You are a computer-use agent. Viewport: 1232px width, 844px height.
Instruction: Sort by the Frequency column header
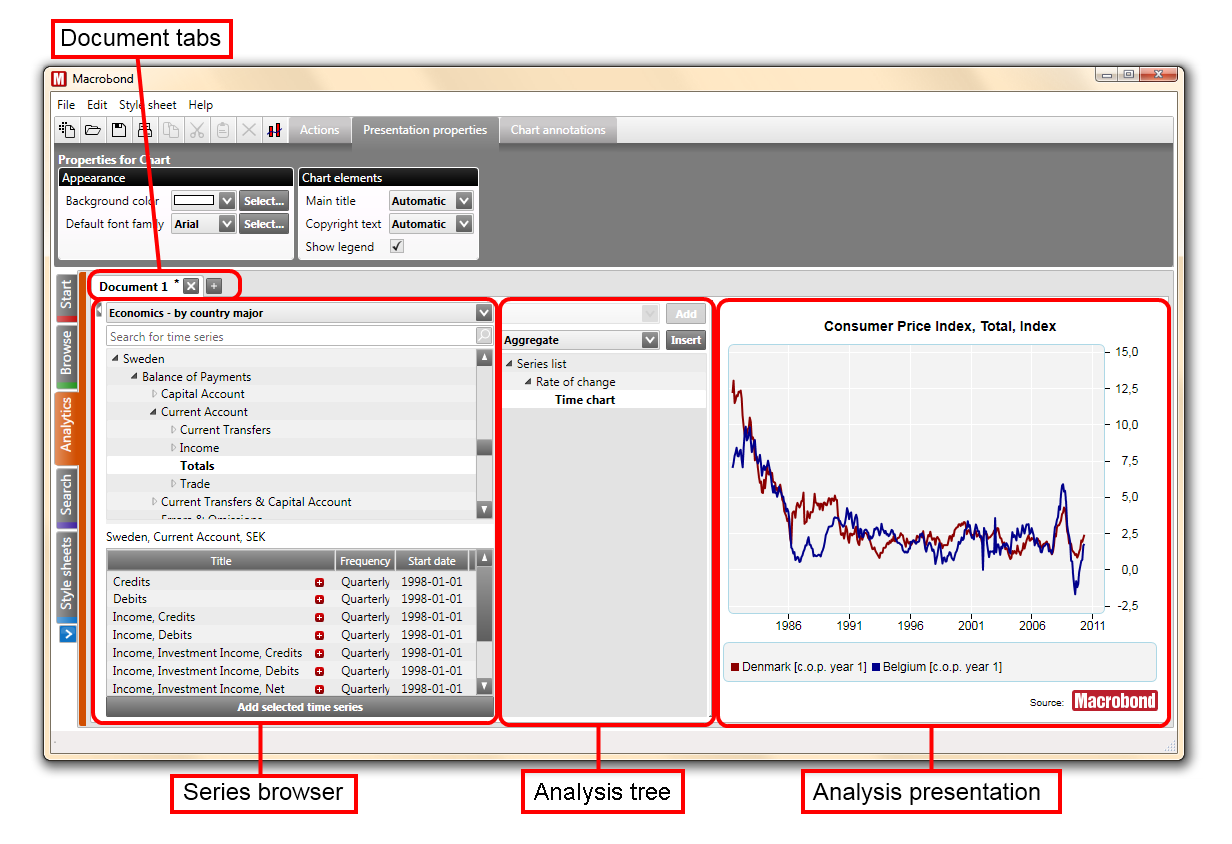[x=365, y=561]
